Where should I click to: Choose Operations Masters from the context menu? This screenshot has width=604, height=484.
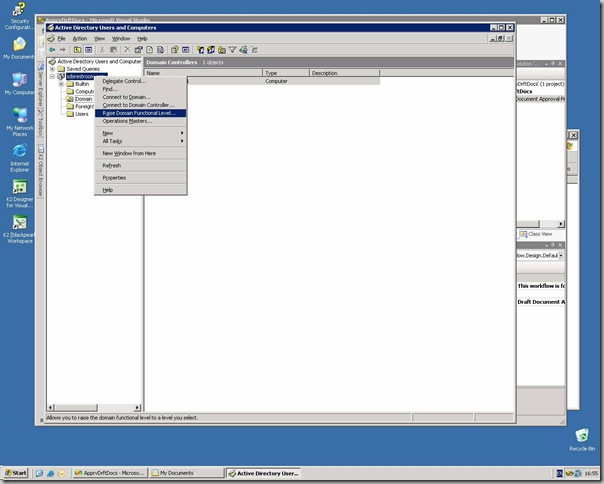[141, 121]
